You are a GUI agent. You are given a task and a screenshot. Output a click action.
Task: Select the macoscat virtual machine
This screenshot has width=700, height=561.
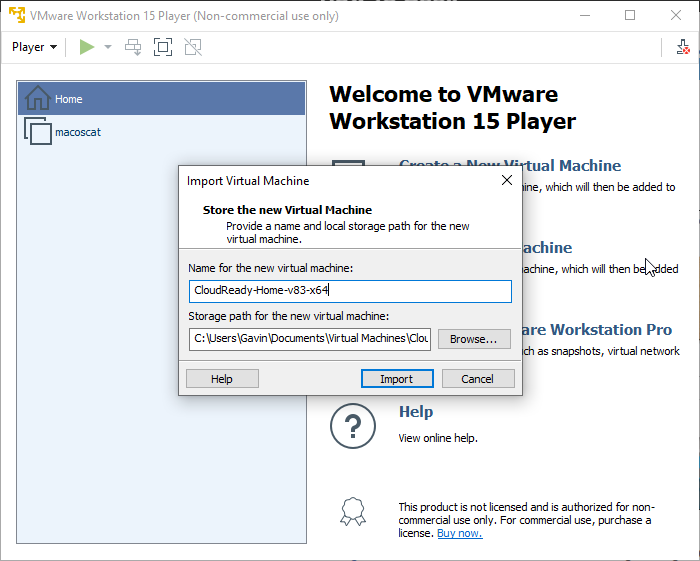77,132
